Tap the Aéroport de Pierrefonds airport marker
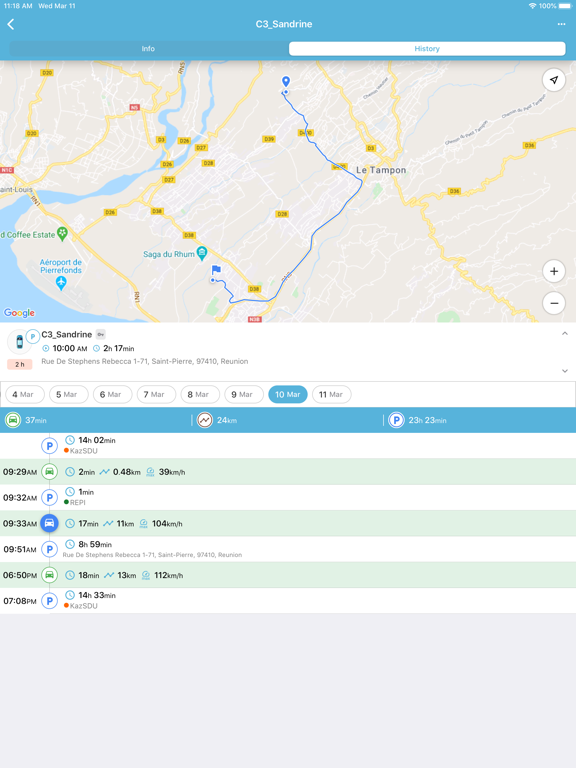This screenshot has height=768, width=576. (61, 282)
